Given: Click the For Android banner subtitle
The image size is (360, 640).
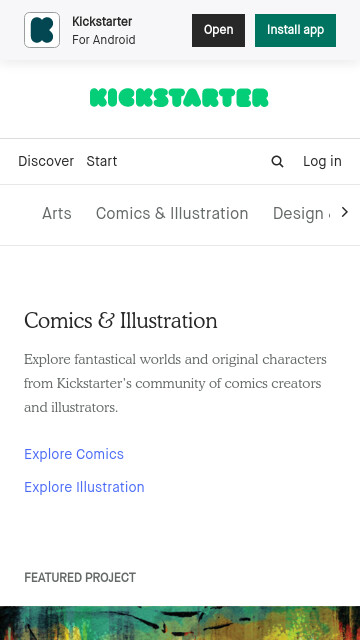Looking at the screenshot, I should (104, 40).
